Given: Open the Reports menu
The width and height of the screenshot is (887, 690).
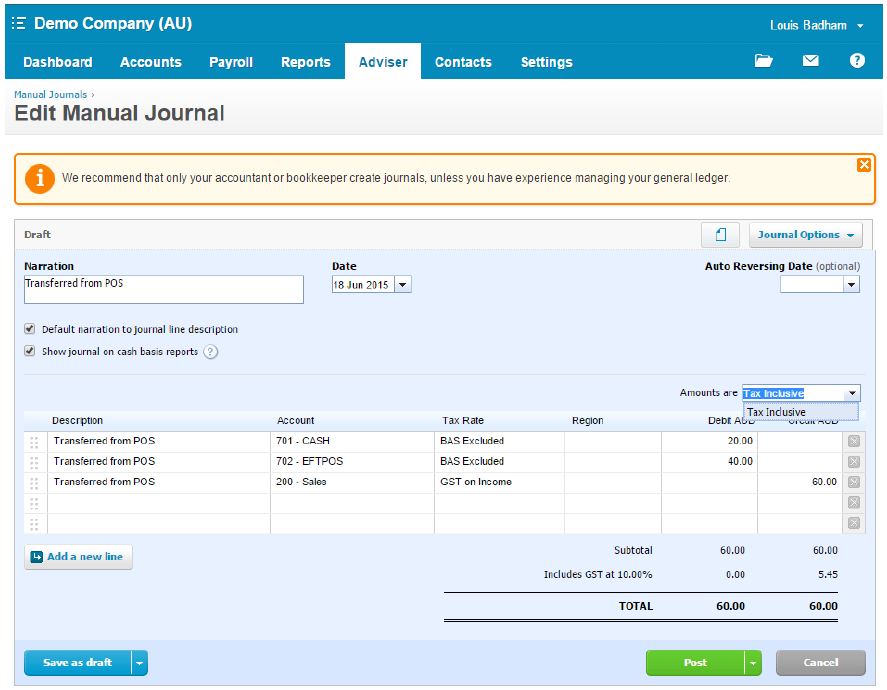Looking at the screenshot, I should point(305,62).
